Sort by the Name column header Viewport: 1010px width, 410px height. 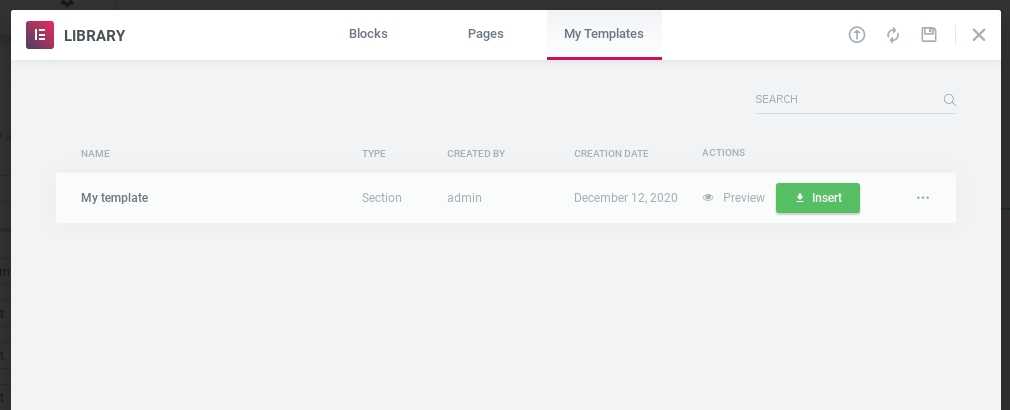95,154
